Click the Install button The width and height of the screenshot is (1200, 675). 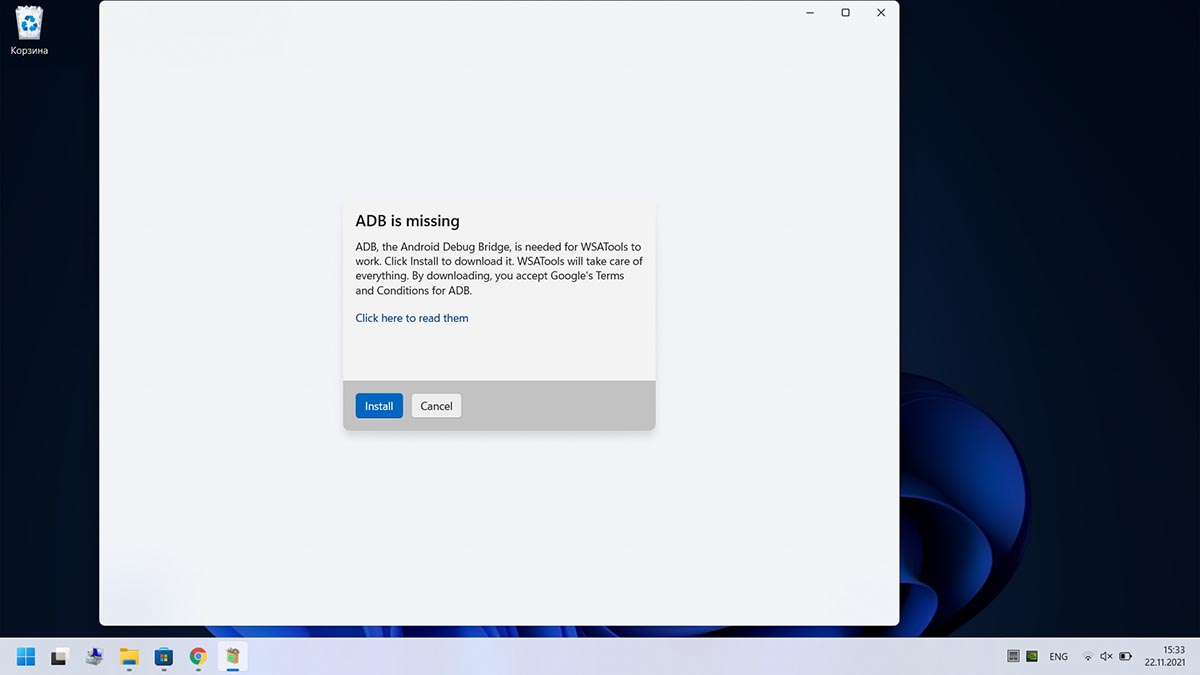(x=379, y=406)
